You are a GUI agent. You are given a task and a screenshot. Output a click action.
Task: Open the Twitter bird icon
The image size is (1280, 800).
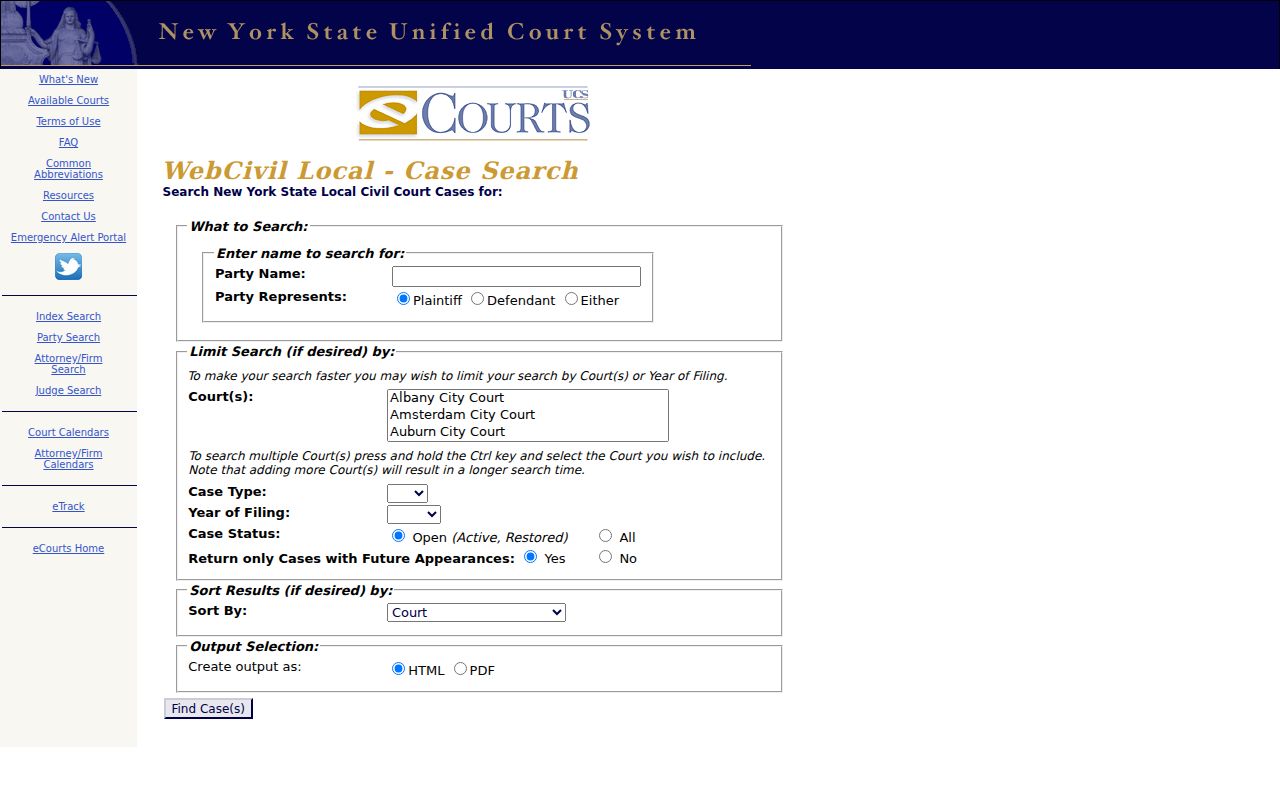68,267
